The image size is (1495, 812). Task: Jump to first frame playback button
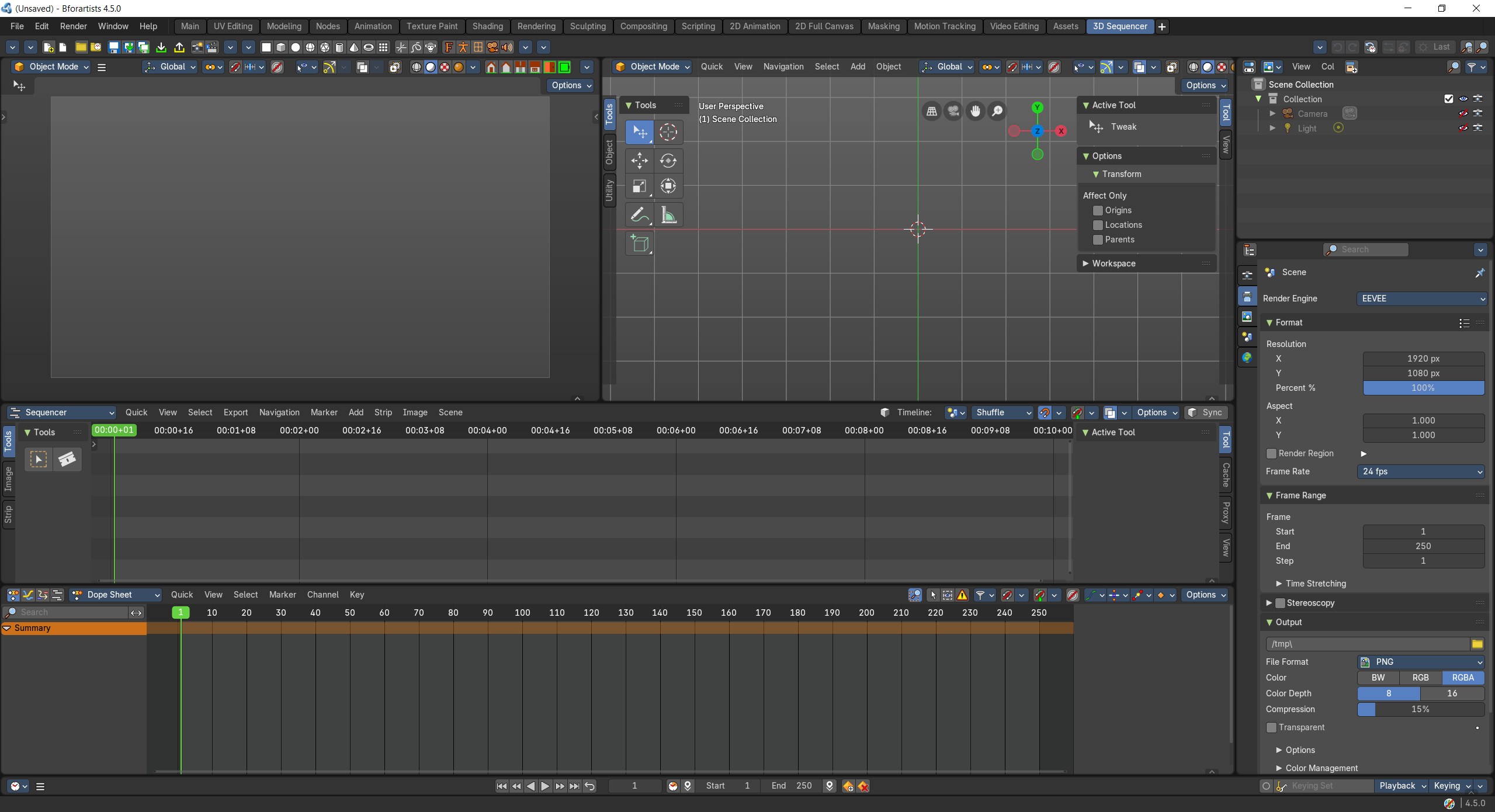(x=502, y=786)
